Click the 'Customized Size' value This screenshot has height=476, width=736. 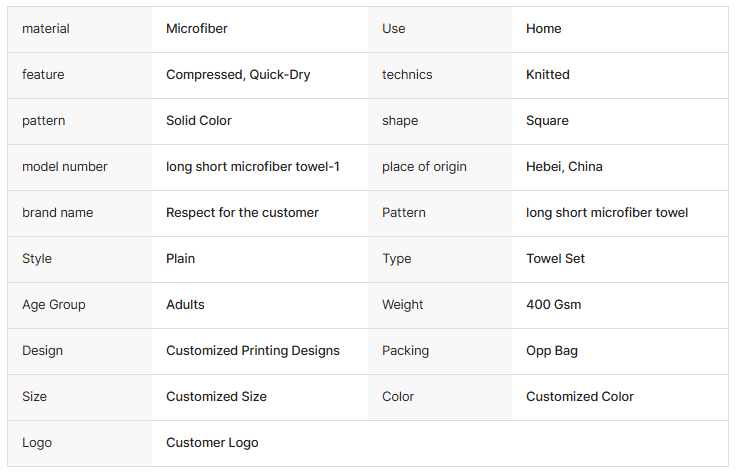click(x=216, y=397)
